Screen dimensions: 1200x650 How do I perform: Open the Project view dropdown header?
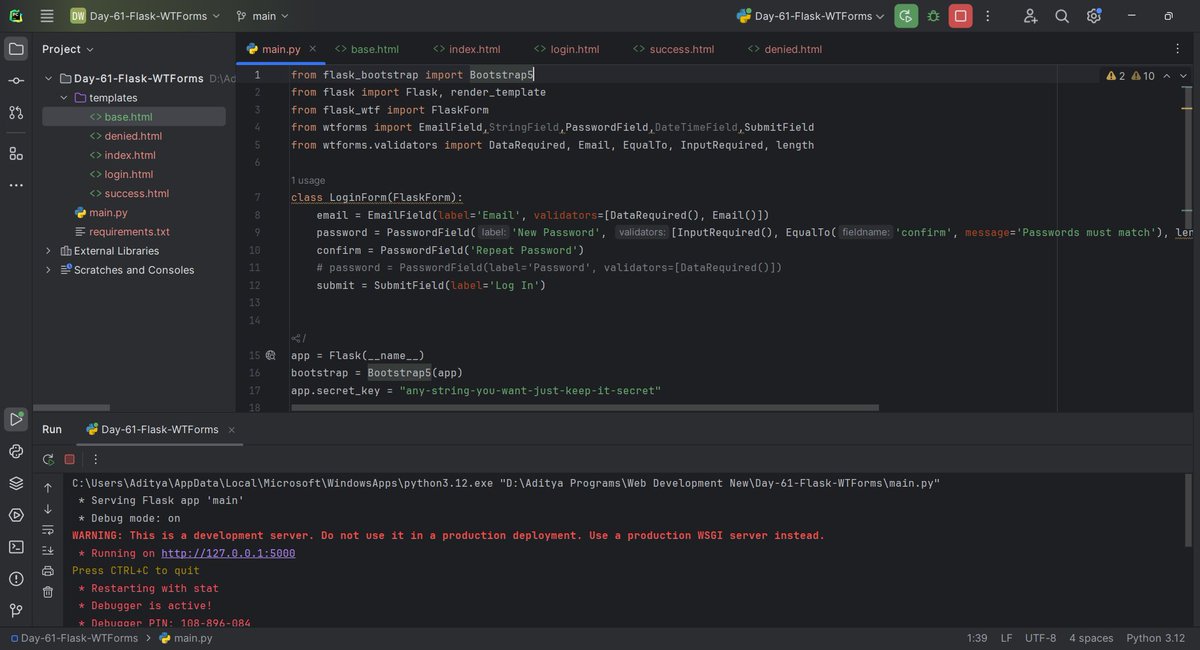point(68,49)
